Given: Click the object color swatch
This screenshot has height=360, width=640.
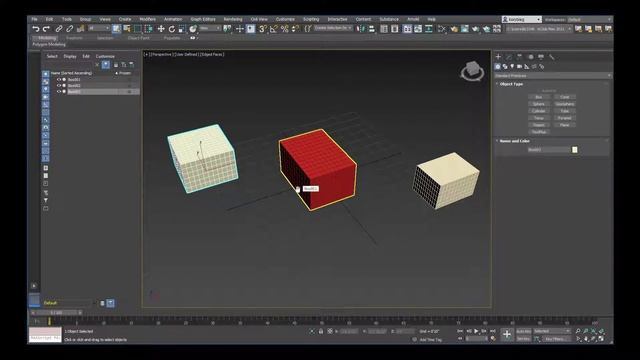Looking at the screenshot, I should pos(575,150).
